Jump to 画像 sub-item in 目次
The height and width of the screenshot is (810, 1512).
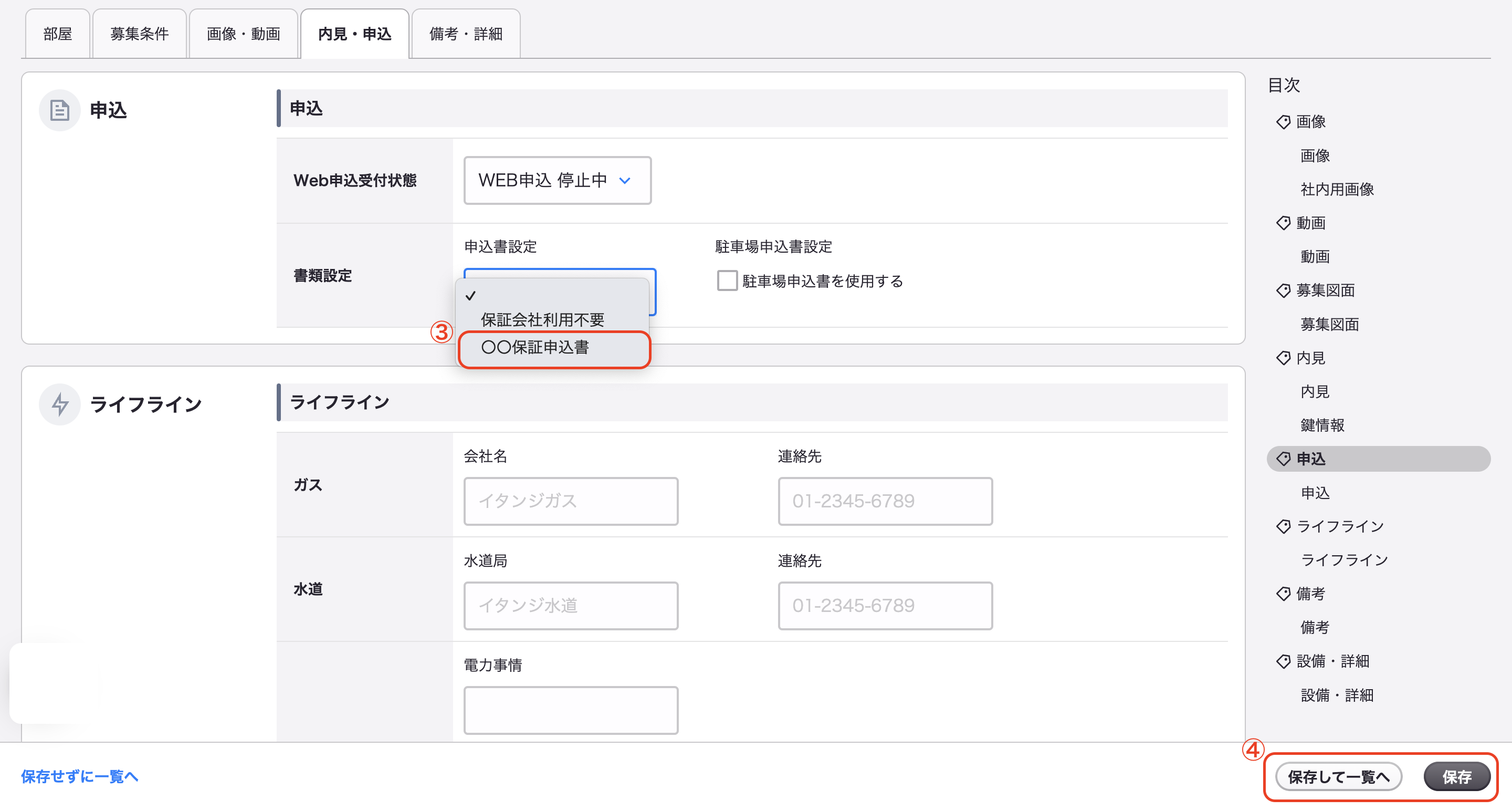tap(1315, 155)
